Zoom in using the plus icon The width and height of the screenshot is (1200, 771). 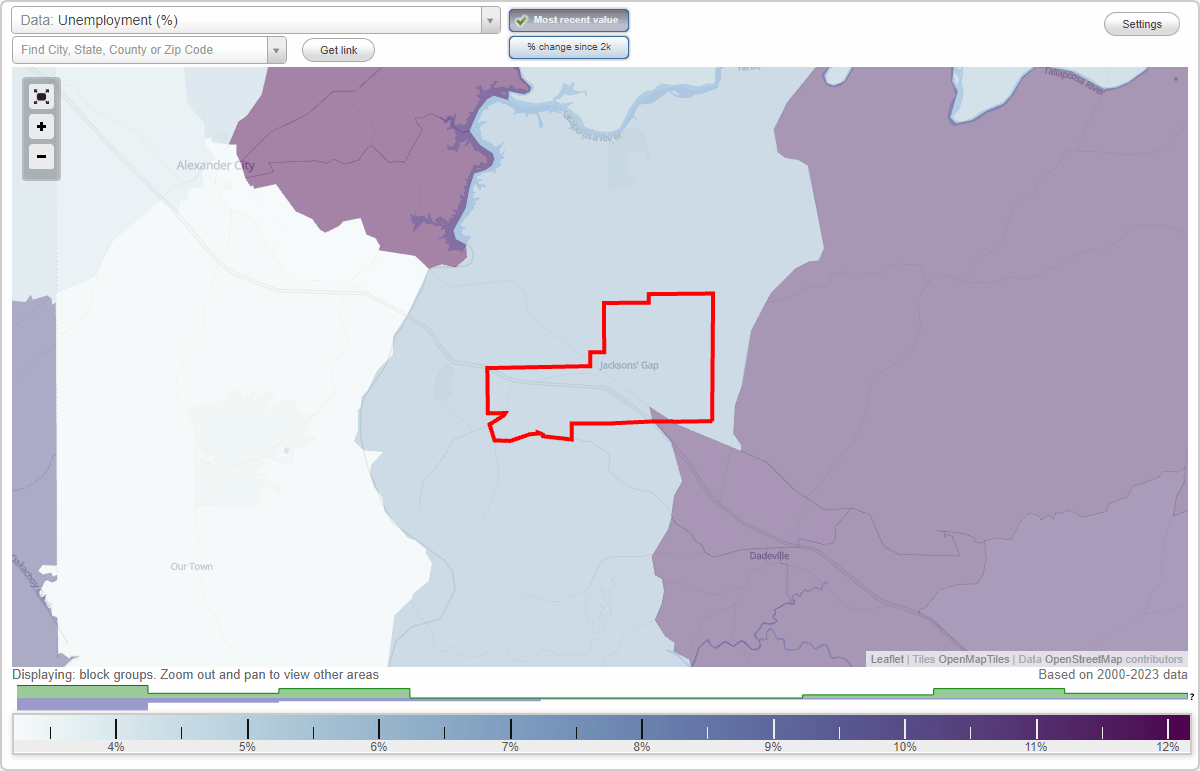point(41,127)
